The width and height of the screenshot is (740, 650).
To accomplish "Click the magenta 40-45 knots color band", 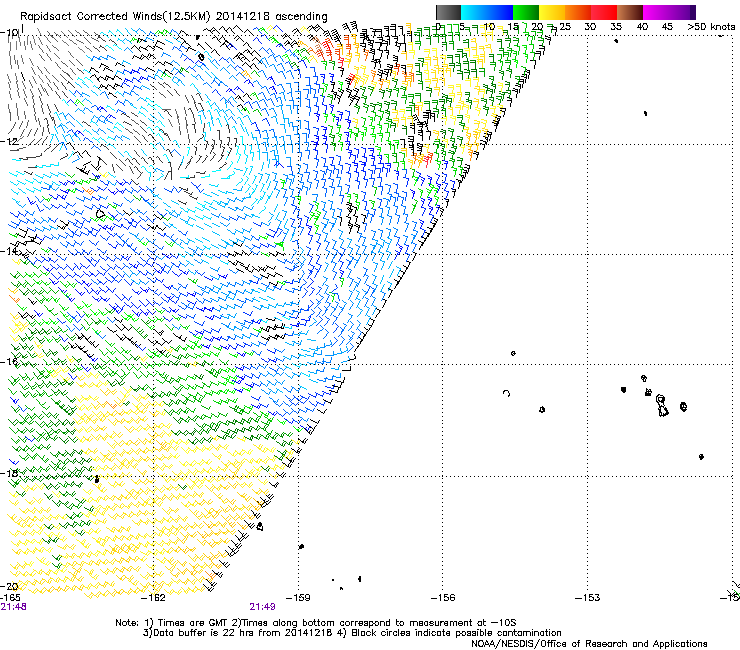I will [656, 12].
